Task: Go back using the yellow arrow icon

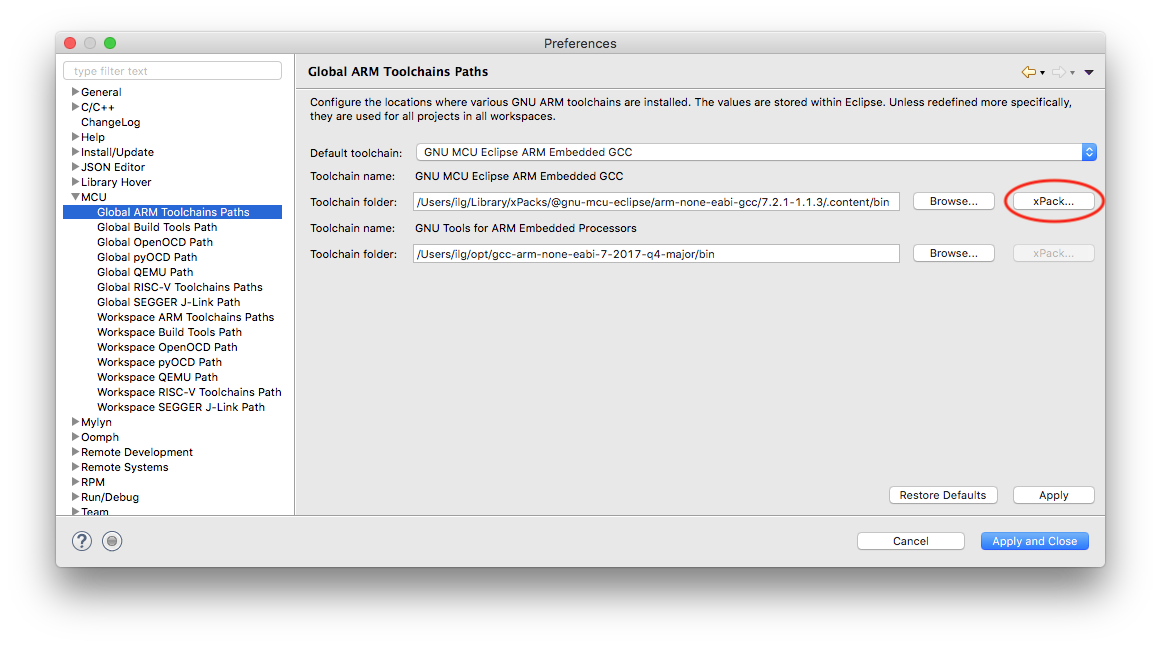Action: 1028,72
